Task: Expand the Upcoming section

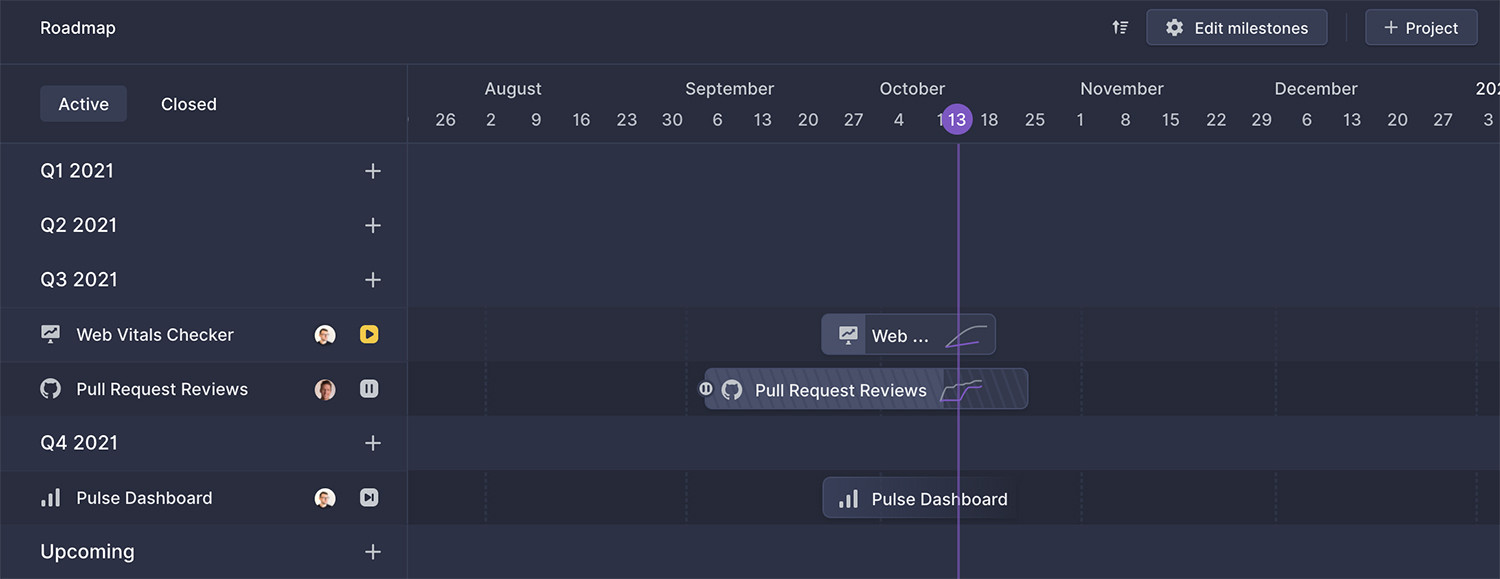Action: [x=372, y=551]
